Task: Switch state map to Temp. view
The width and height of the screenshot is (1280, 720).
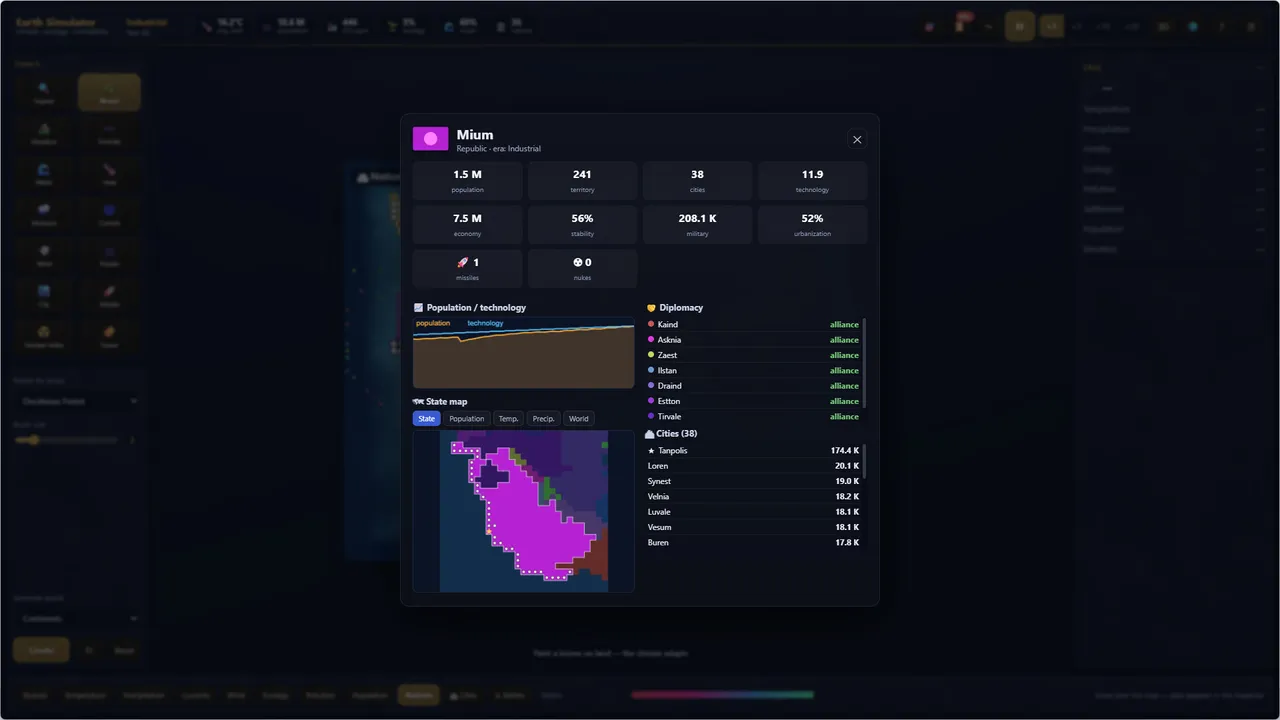Action: pos(509,419)
